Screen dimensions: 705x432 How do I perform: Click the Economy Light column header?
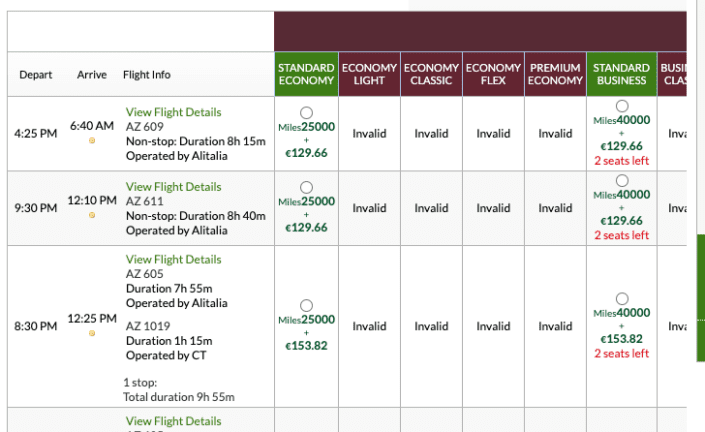pos(369,74)
